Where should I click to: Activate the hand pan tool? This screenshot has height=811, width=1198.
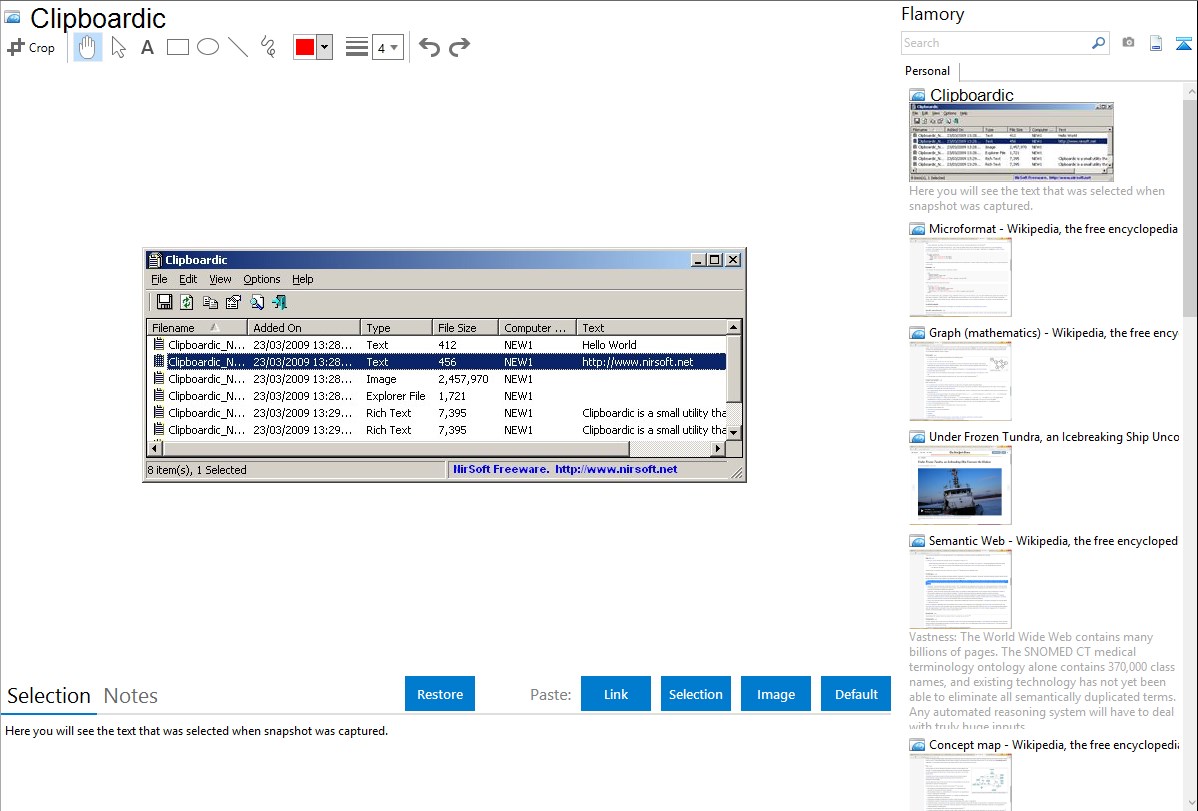[x=88, y=47]
